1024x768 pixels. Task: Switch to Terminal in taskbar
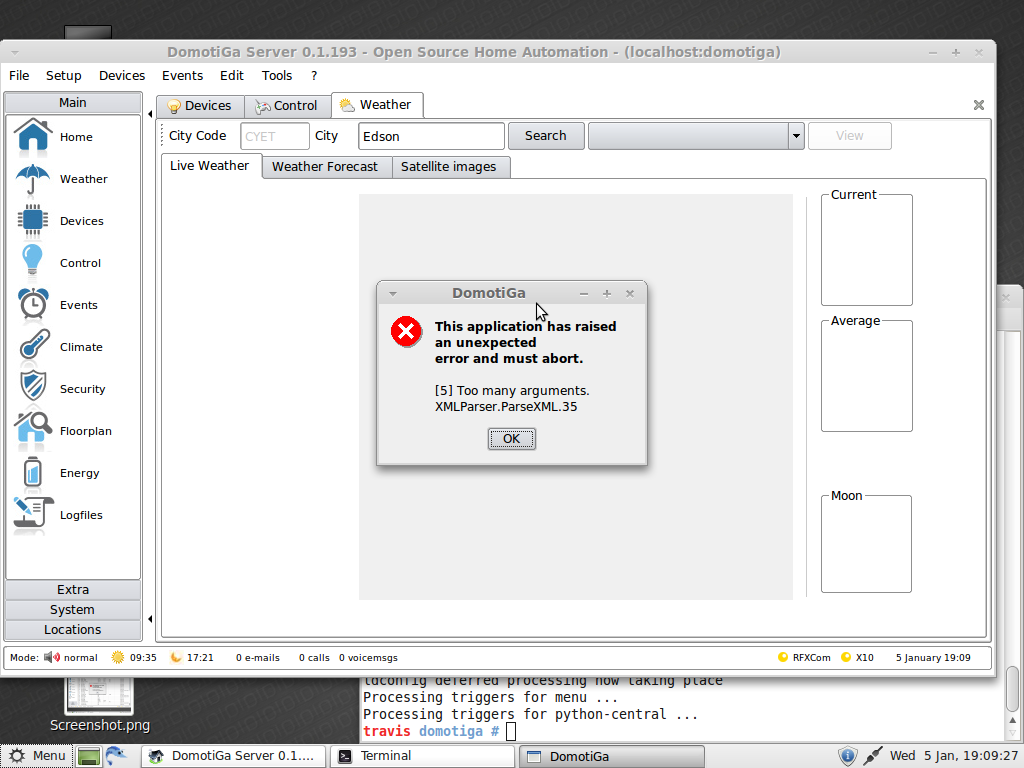(x=423, y=756)
